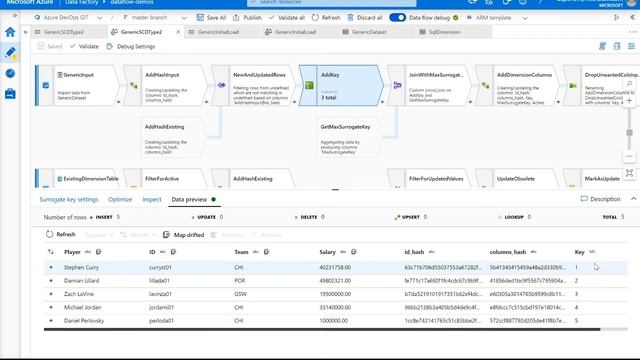Open the Monitor gauge icon in sidebar
This screenshot has width=640, height=360.
click(x=10, y=73)
